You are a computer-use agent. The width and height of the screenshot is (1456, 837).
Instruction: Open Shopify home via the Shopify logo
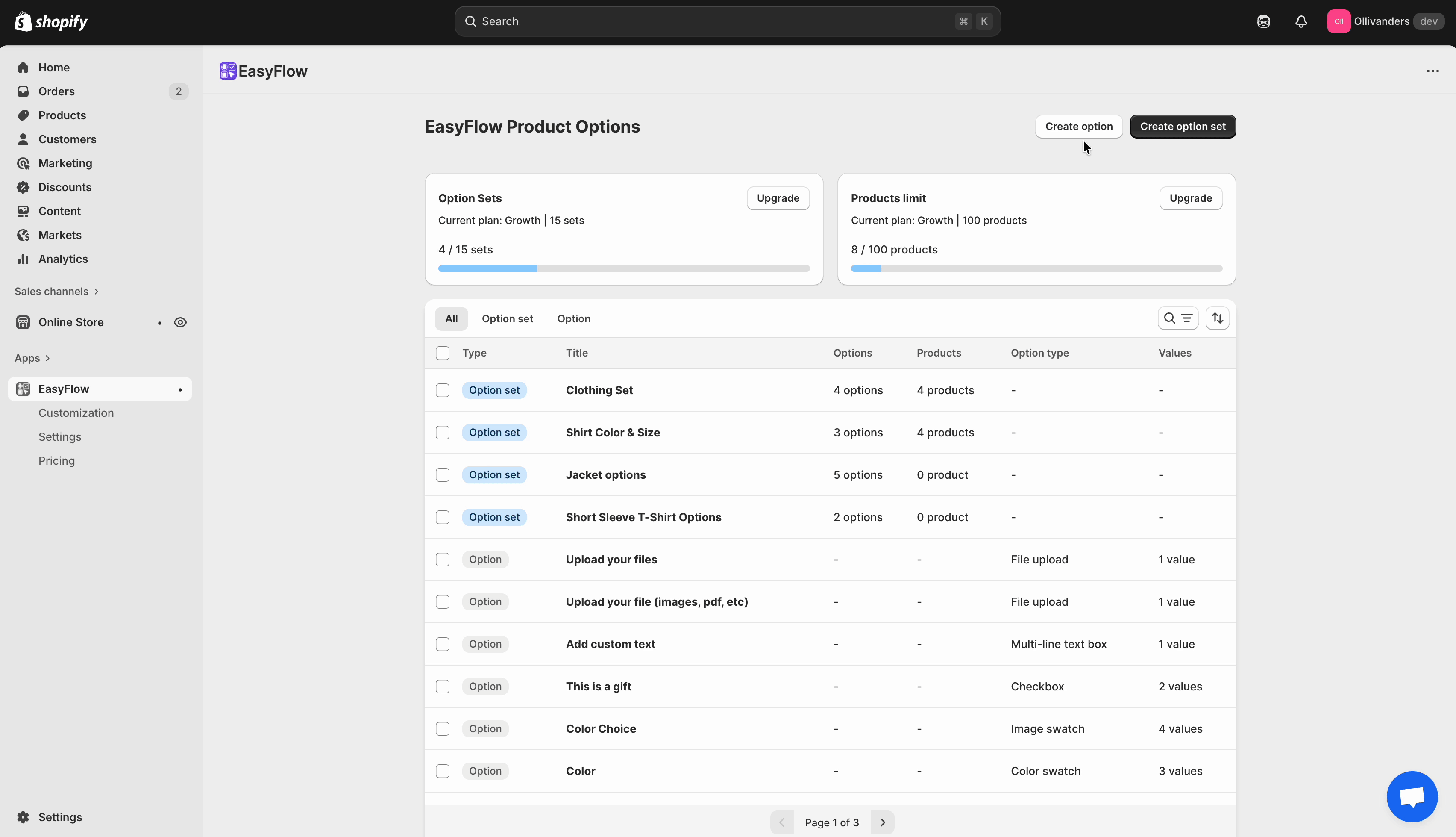[50, 21]
